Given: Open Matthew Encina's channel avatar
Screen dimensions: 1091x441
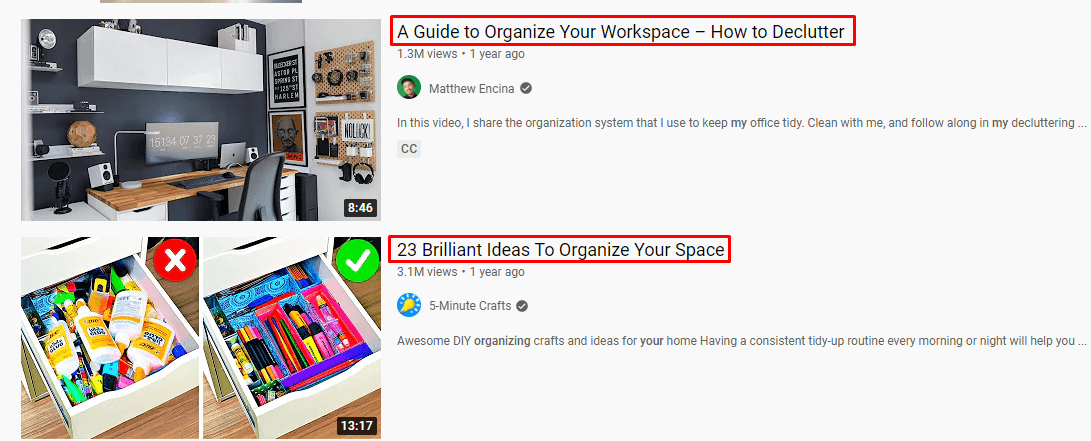Looking at the screenshot, I should (x=408, y=88).
